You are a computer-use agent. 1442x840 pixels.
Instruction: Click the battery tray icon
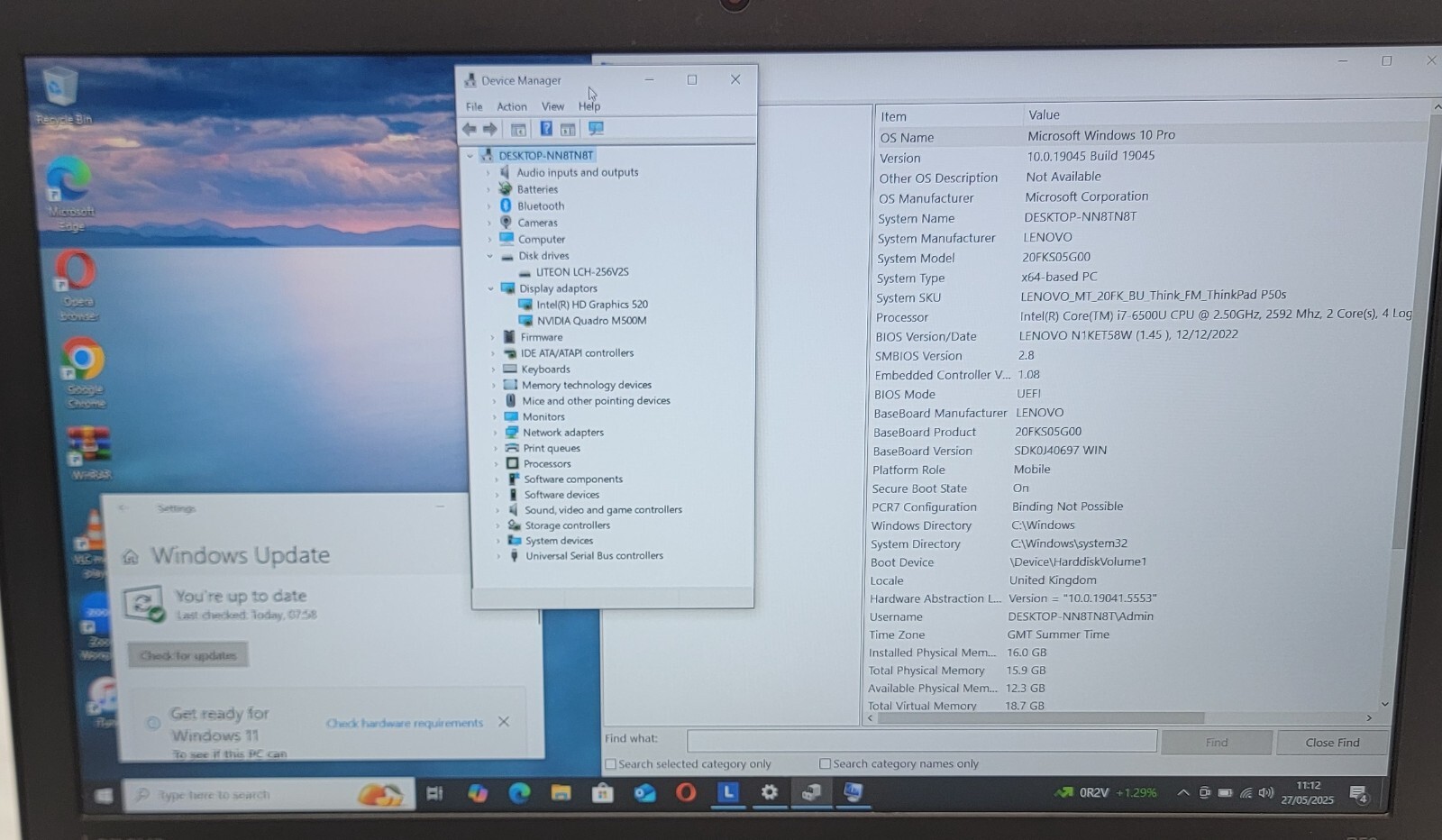(x=1225, y=793)
